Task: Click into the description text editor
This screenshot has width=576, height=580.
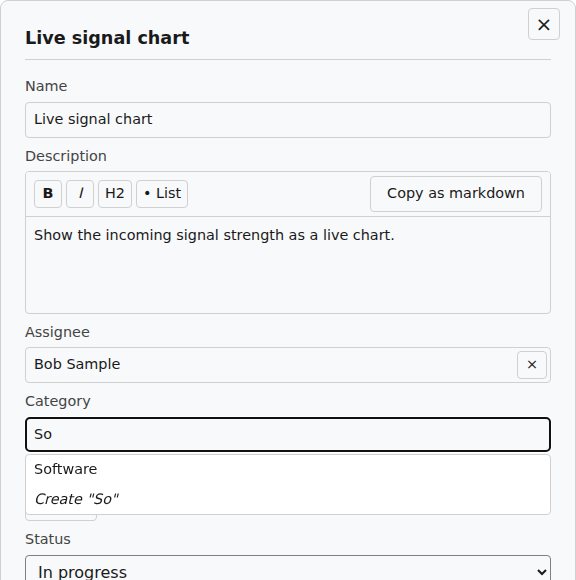Action: click(288, 265)
